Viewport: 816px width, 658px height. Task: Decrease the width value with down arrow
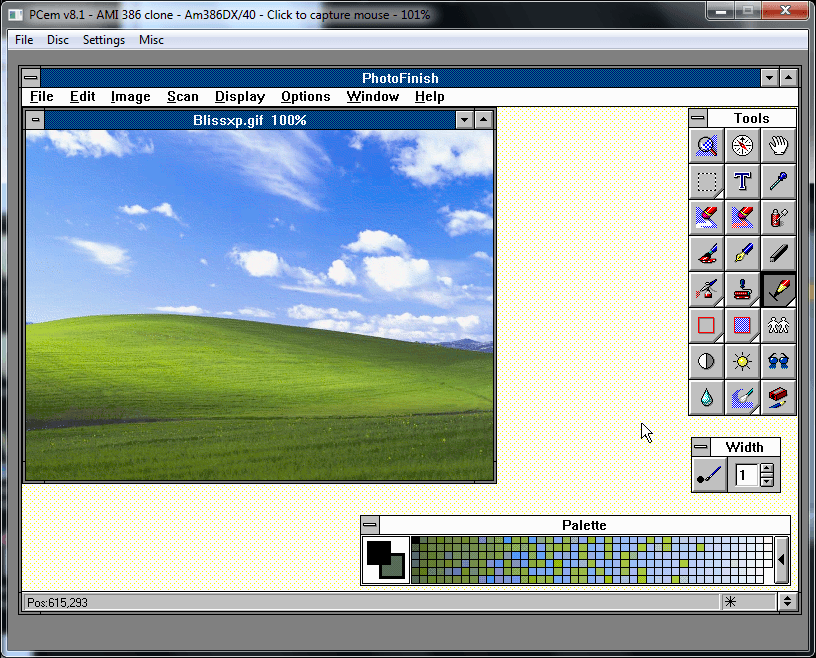pos(767,481)
